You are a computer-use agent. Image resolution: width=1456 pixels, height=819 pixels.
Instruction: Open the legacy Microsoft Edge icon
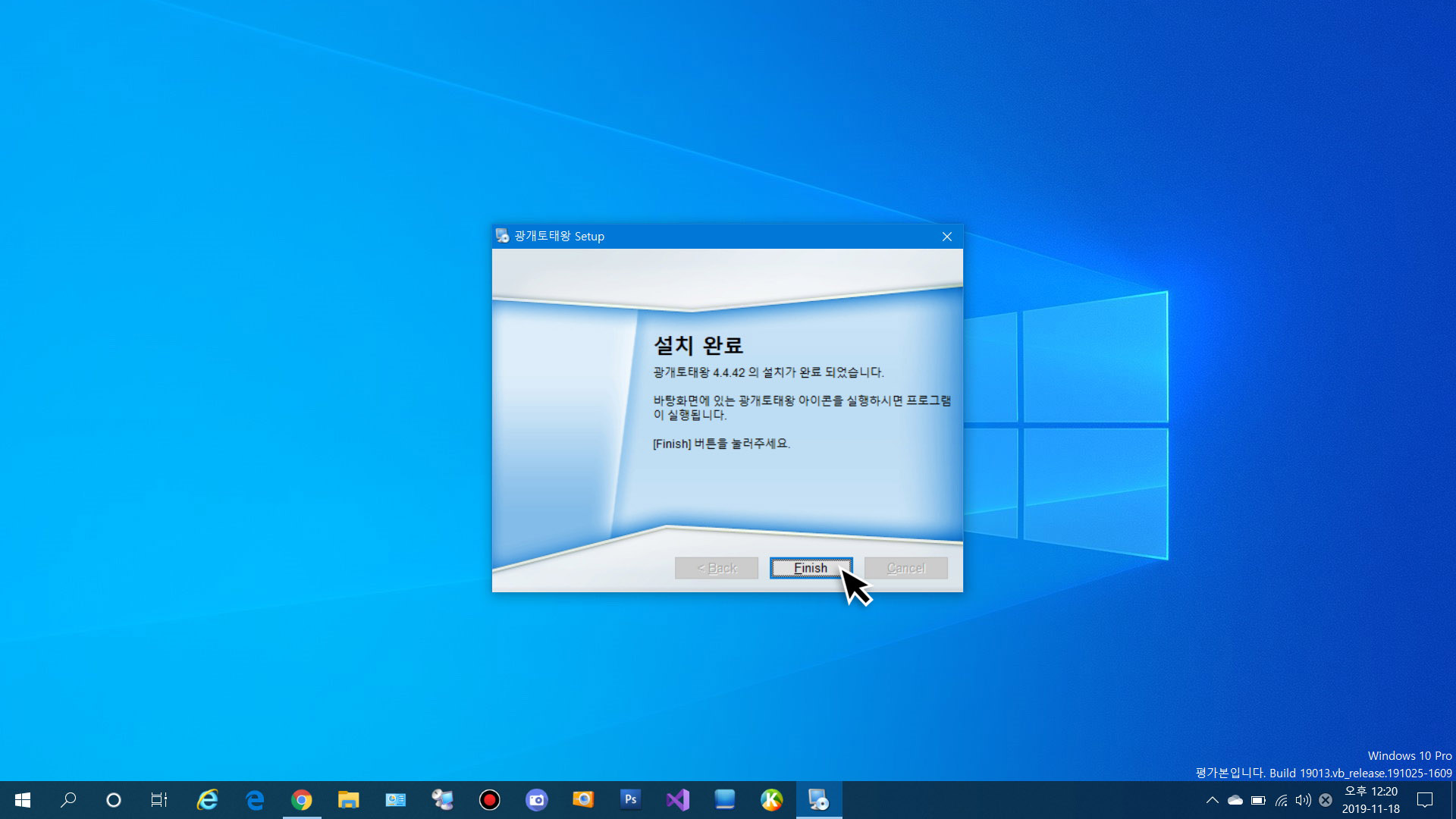(x=255, y=800)
